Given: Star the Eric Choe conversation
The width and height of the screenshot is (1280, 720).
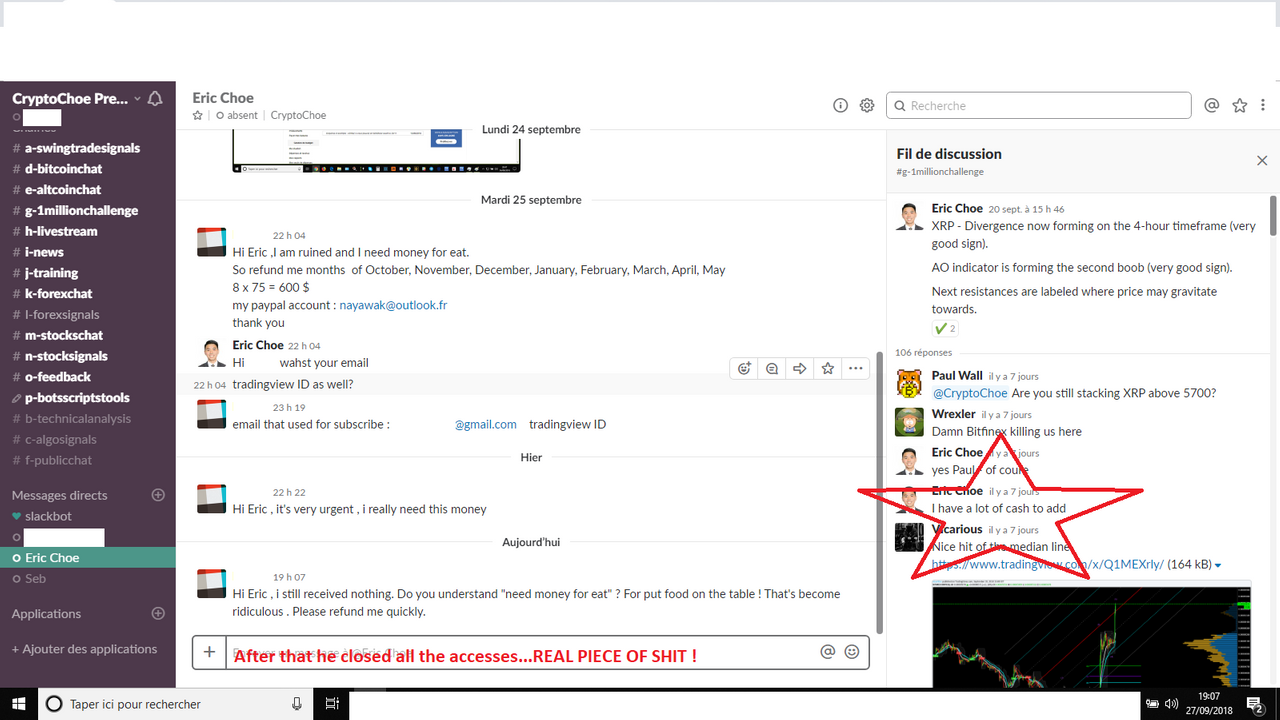Looking at the screenshot, I should (198, 115).
